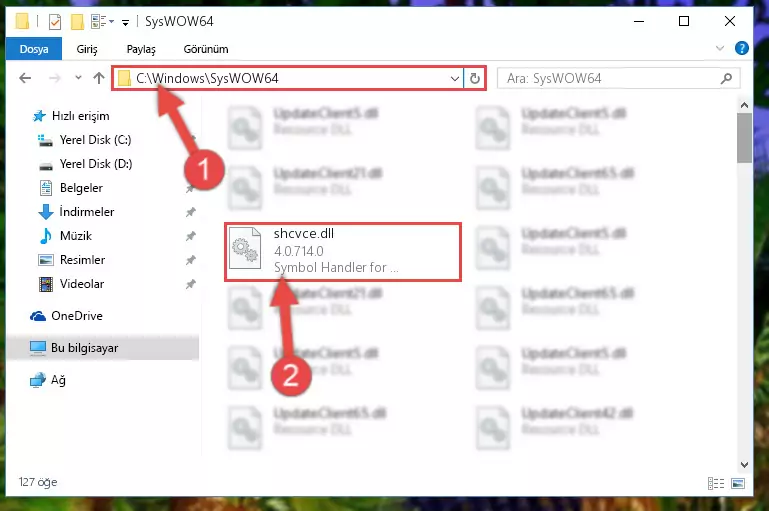This screenshot has height=511, width=769.
Task: Open İndirmeler folder in sidebar
Action: point(87,212)
